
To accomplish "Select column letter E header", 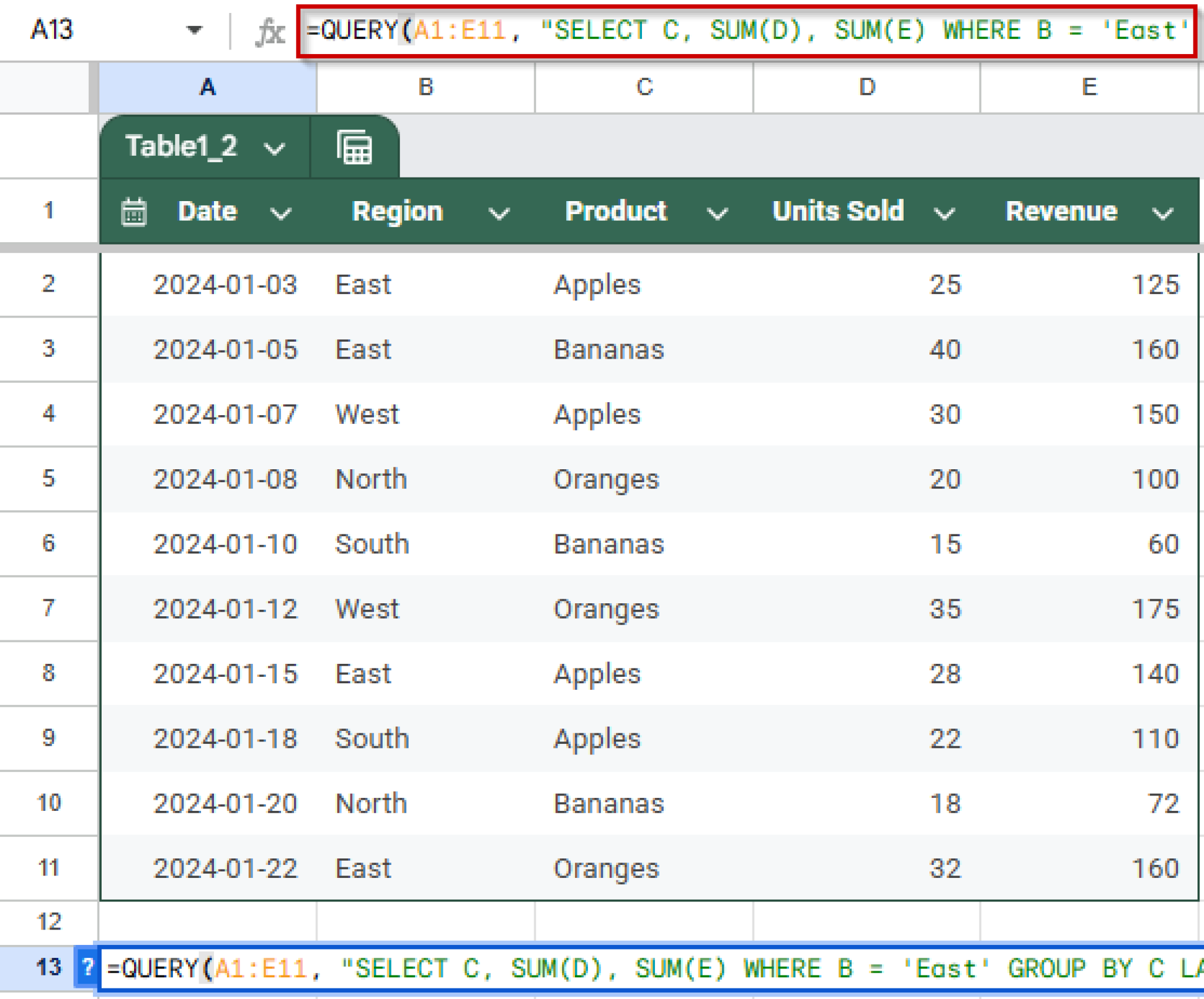I will pos(1091,87).
